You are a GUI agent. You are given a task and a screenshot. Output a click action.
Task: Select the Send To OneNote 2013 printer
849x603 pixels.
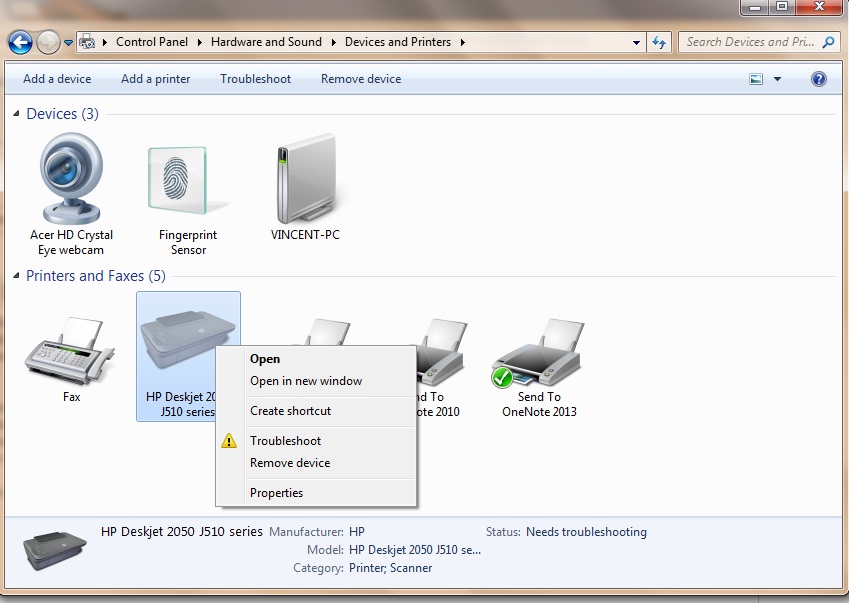[539, 368]
